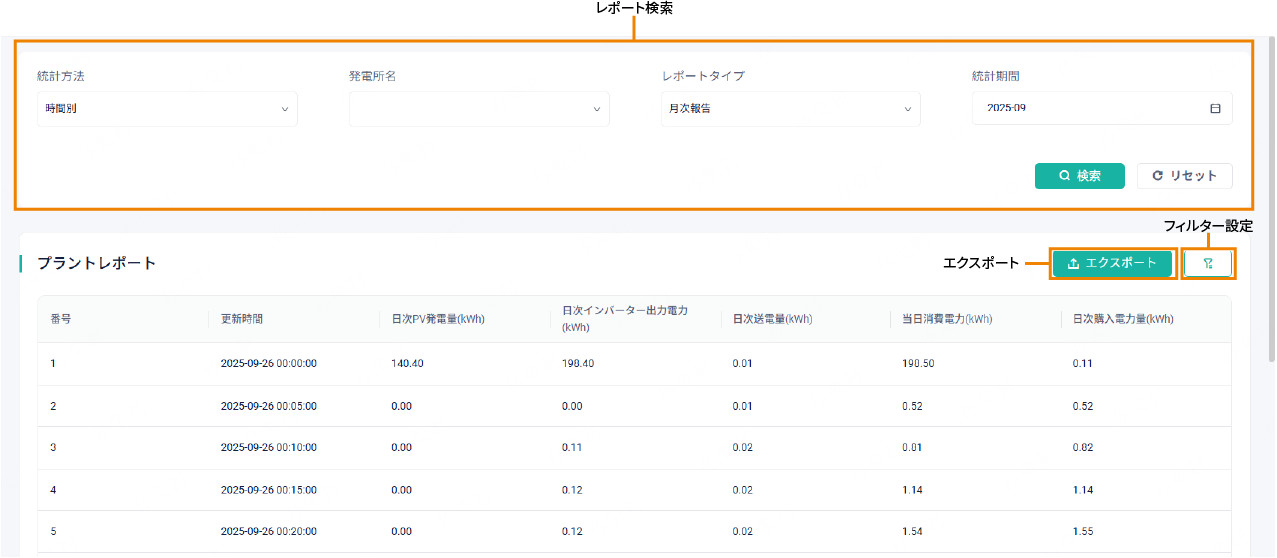The image size is (1277, 558).
Task: Select timestamp 2025-09-26 00:15:00
Action: point(269,490)
